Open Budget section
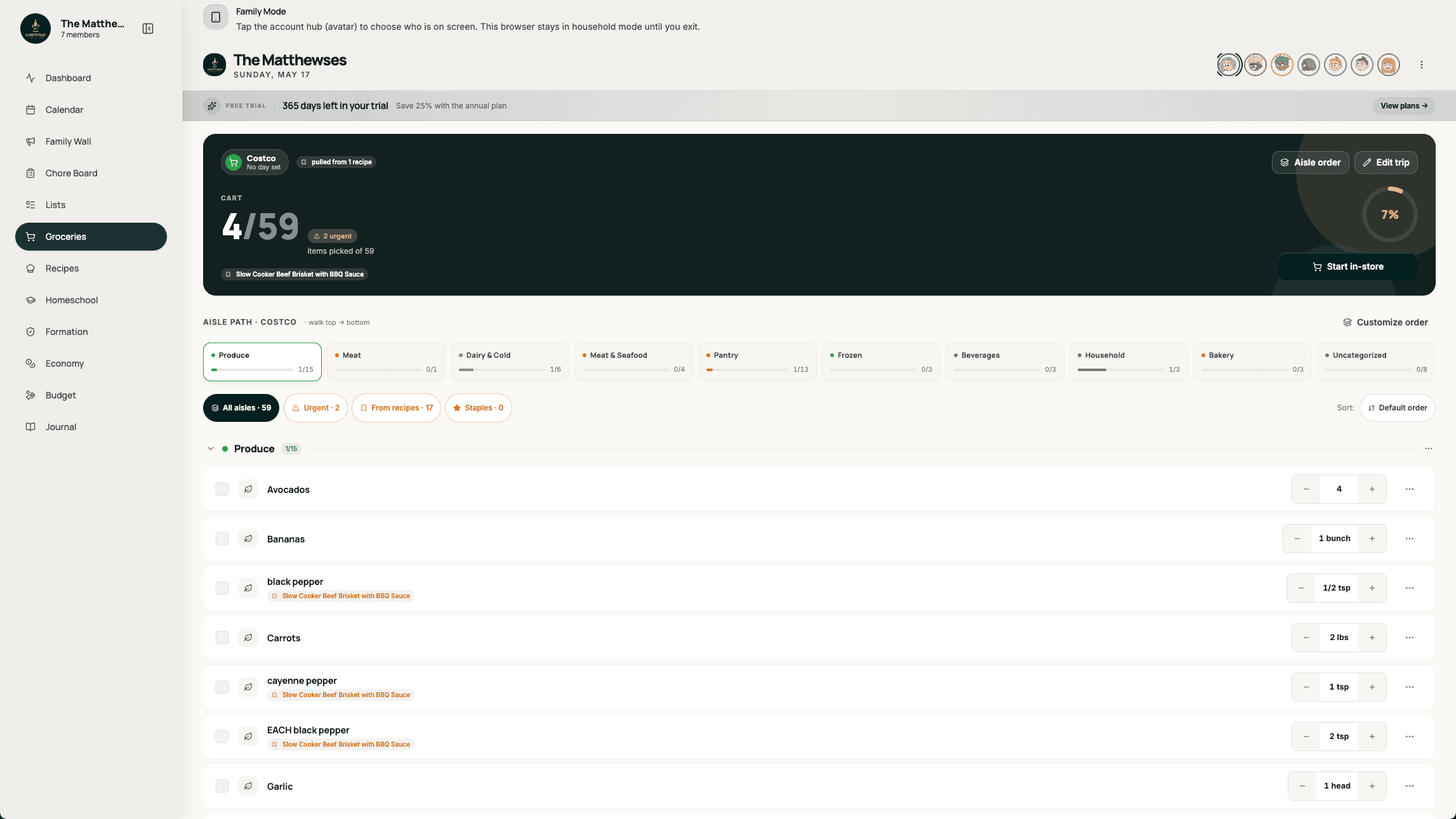Screen dimensions: 1456x819 [x=91, y=395]
